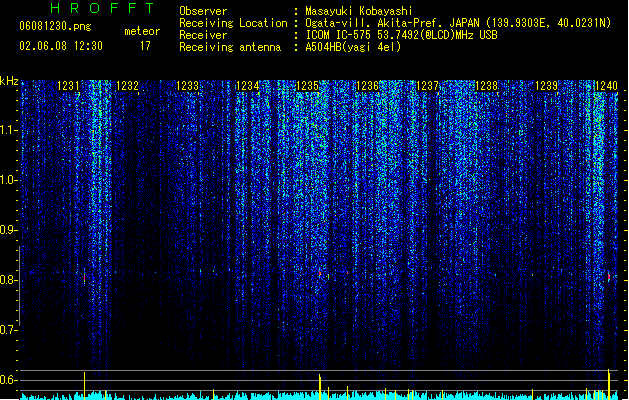This screenshot has width=629, height=400.
Task: Click the 1236 time marker
Action: click(x=367, y=86)
